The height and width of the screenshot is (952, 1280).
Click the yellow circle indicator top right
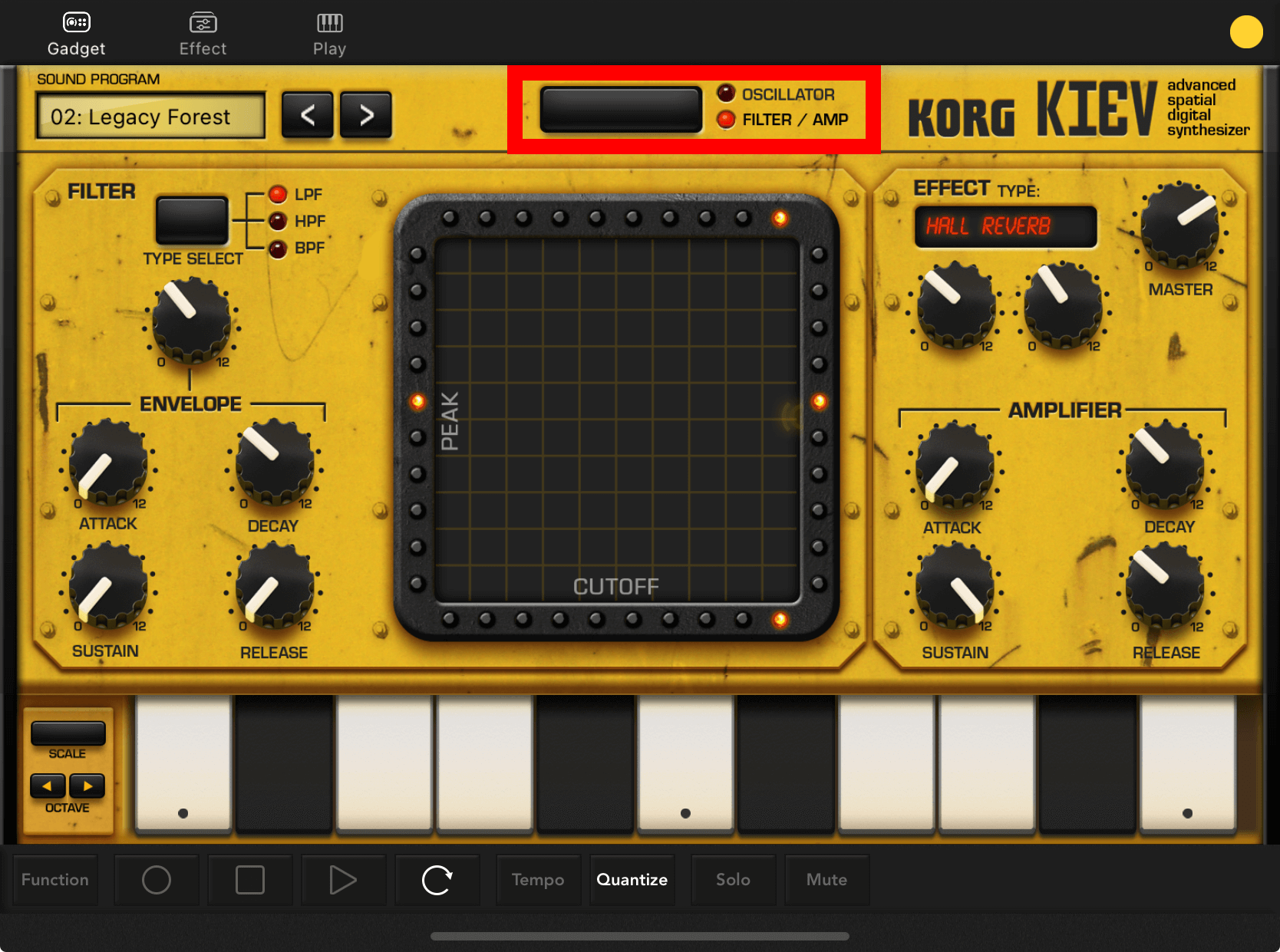[1246, 32]
